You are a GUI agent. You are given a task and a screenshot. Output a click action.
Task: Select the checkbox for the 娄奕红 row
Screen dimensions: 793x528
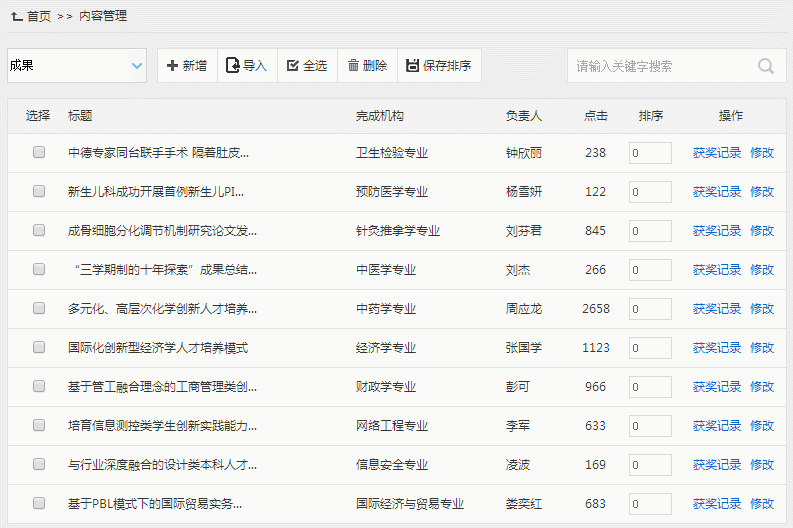click(39, 504)
